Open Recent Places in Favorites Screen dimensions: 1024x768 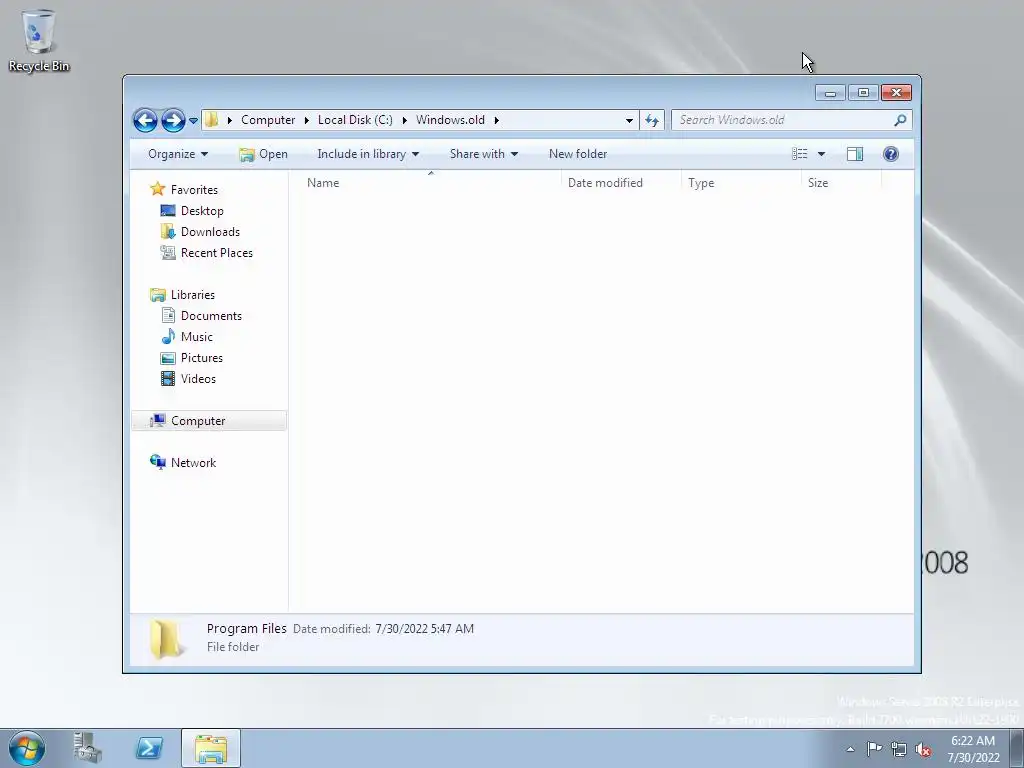216,253
